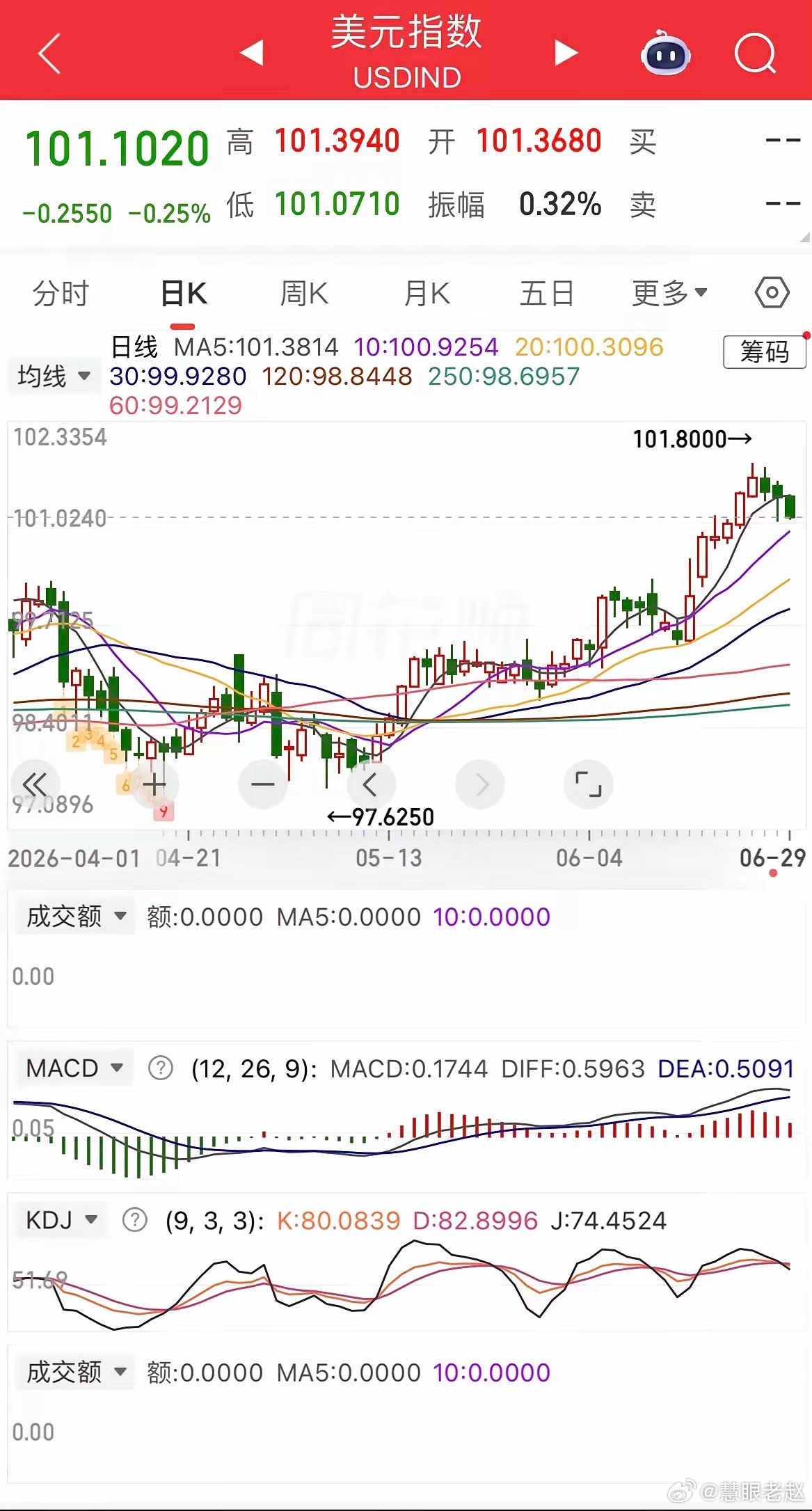Switch to 分时 tab
The width and height of the screenshot is (812, 1511).
click(x=61, y=293)
